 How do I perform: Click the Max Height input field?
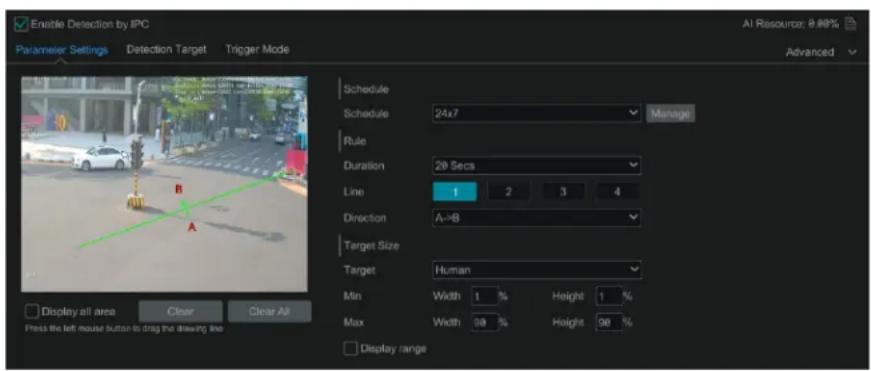coord(608,323)
